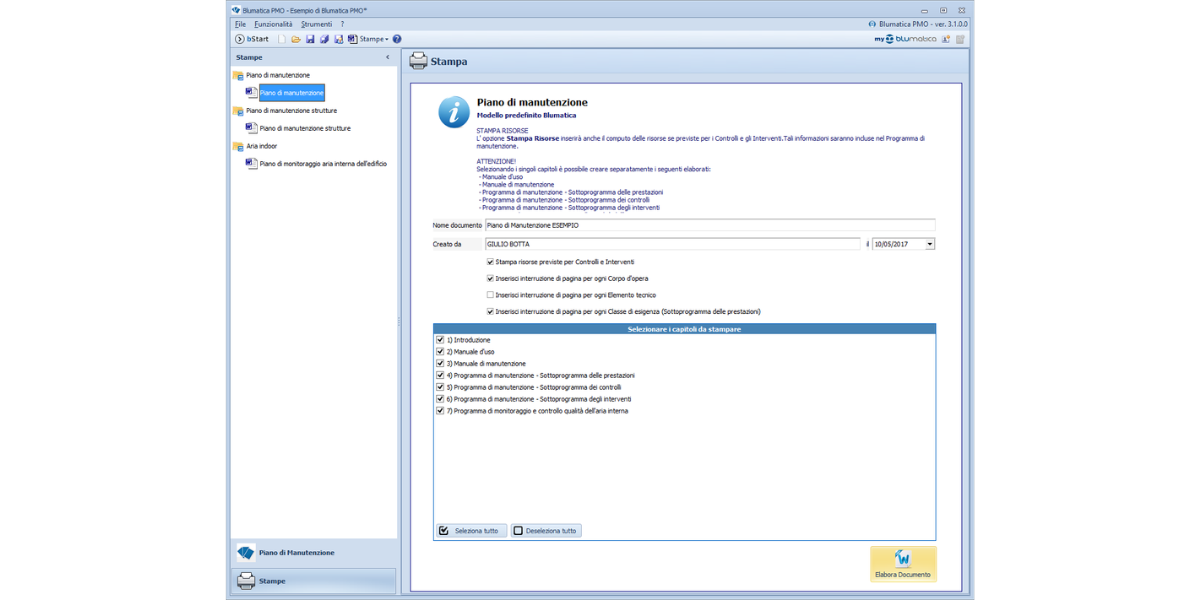Open the Funzionalità menu

pyautogui.click(x=273, y=24)
